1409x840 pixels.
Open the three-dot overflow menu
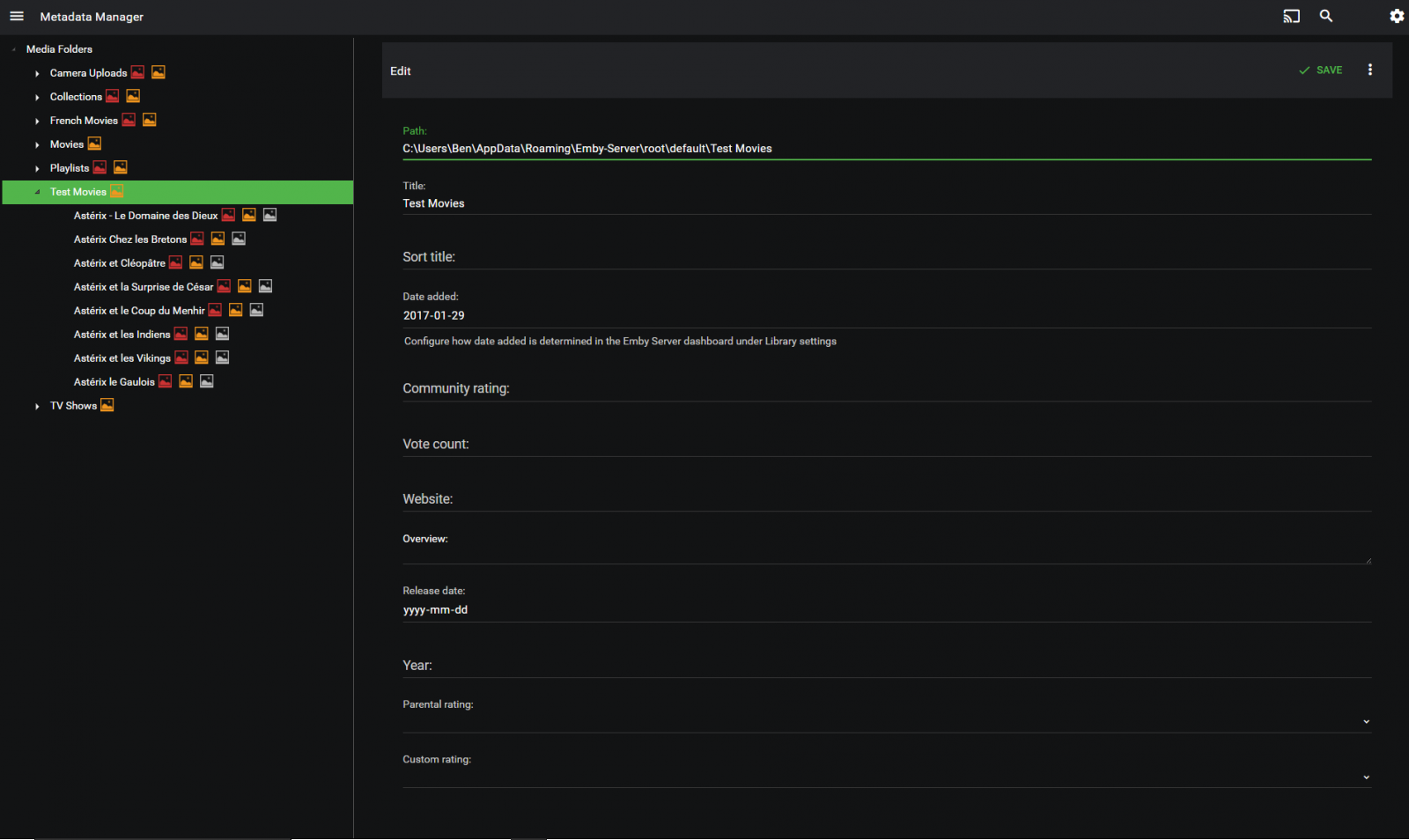pos(1370,70)
